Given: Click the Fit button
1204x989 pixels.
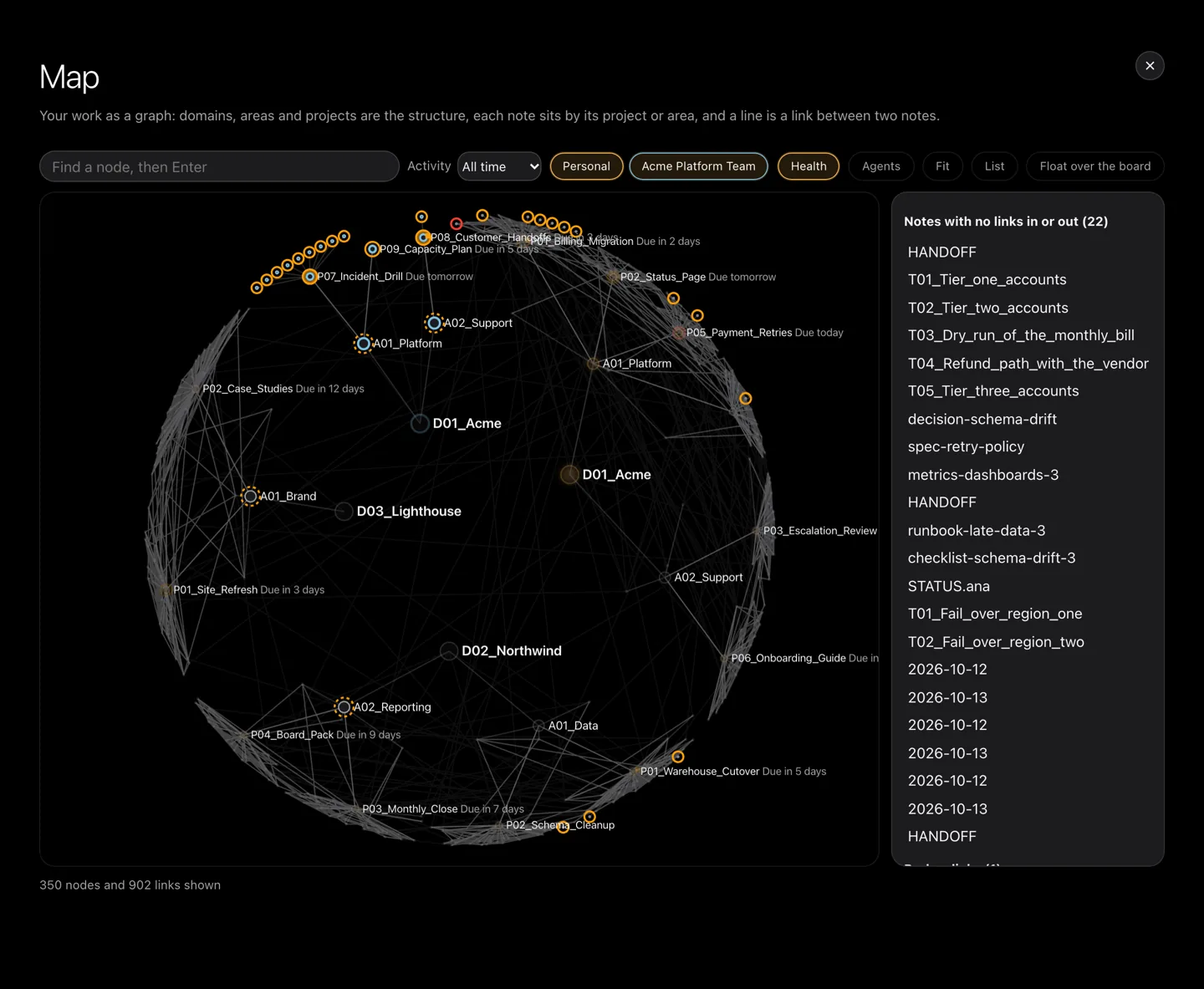Looking at the screenshot, I should tap(942, 166).
